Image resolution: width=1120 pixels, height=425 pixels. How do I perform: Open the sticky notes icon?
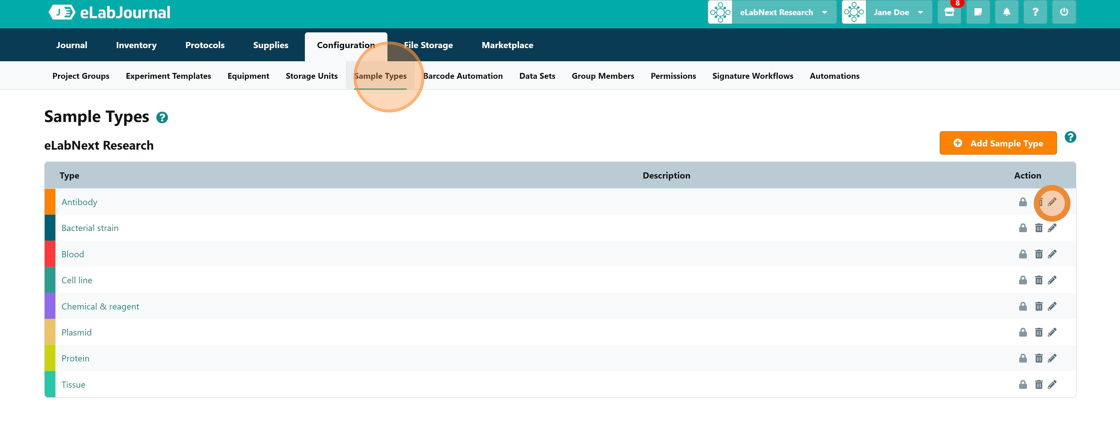coord(978,12)
